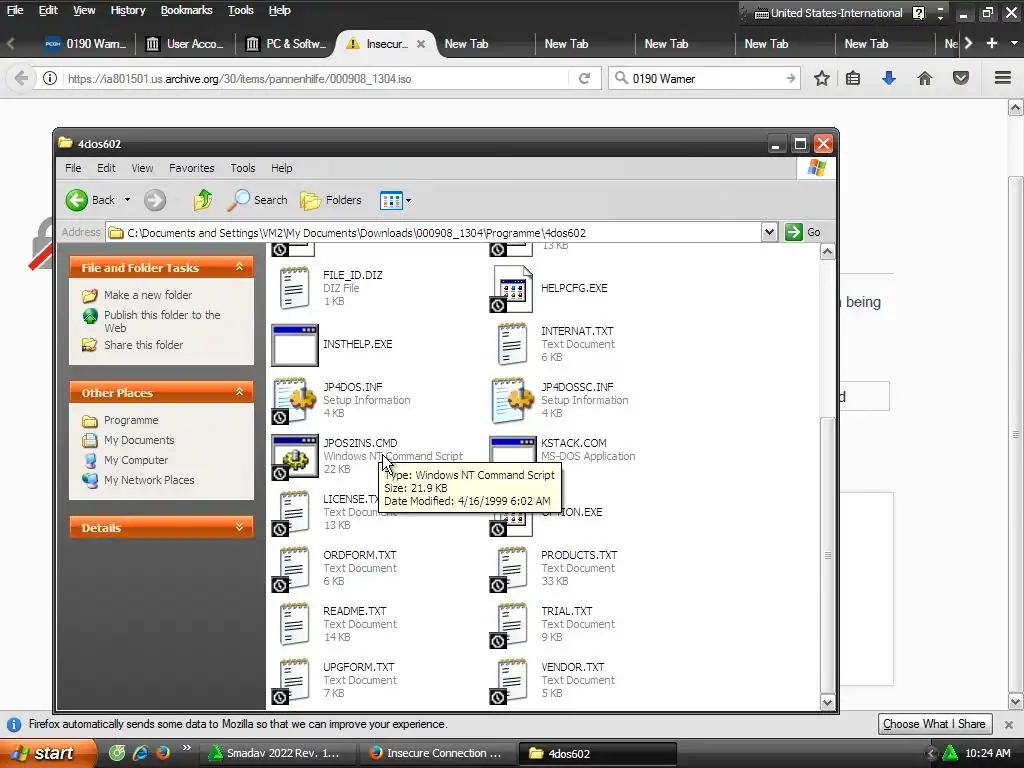Open Firefox's History menu
Viewport: 1024px width, 768px height.
(127, 10)
